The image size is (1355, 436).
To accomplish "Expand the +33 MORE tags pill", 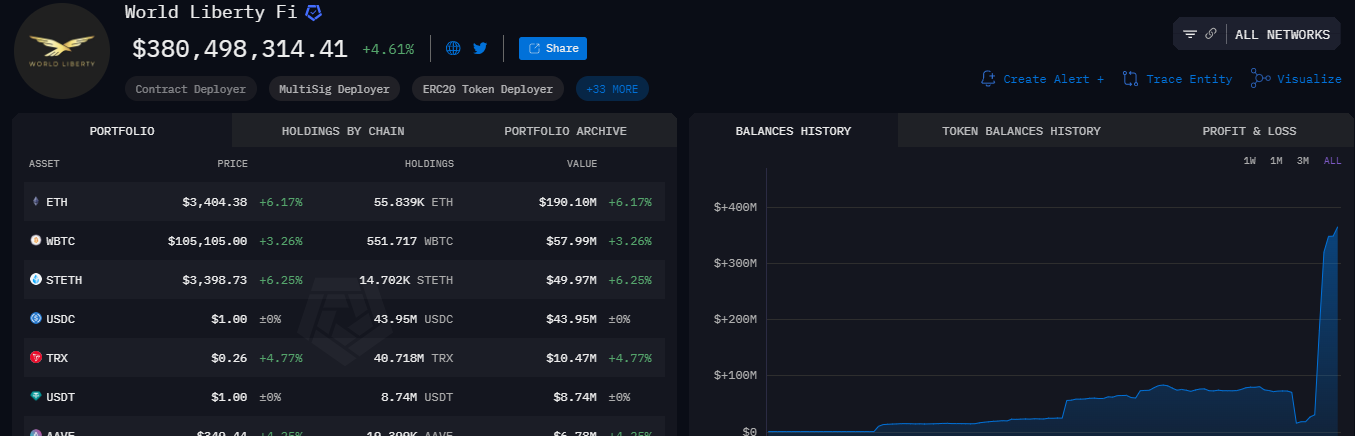I will (612, 89).
